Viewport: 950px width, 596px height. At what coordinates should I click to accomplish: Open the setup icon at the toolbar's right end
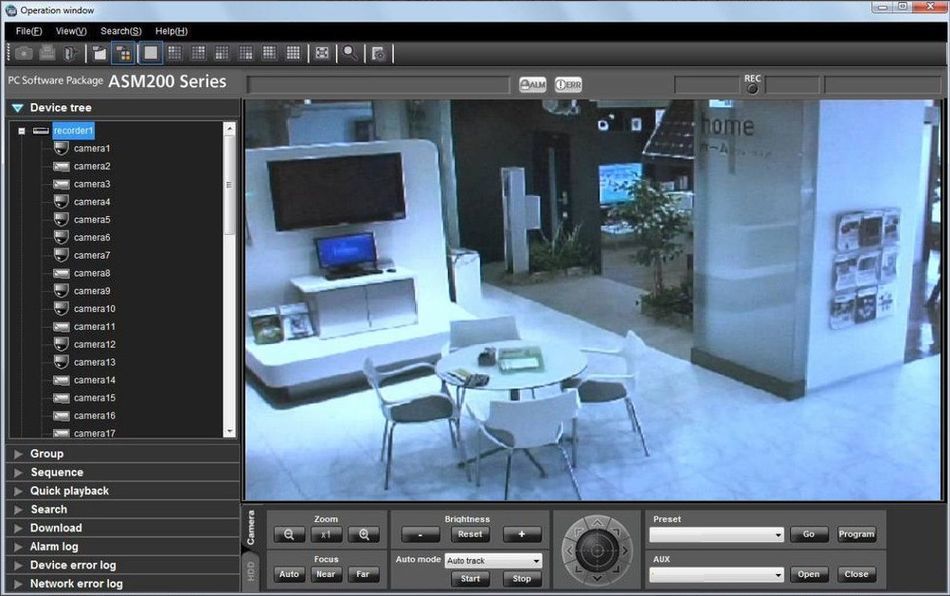click(378, 53)
